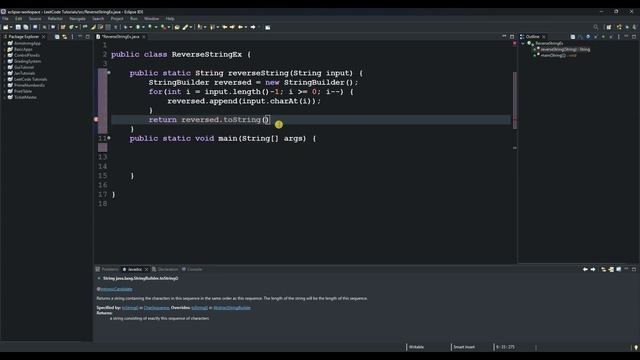Open the Project menu
This screenshot has width=640, height=360.
pyautogui.click(x=117, y=18)
